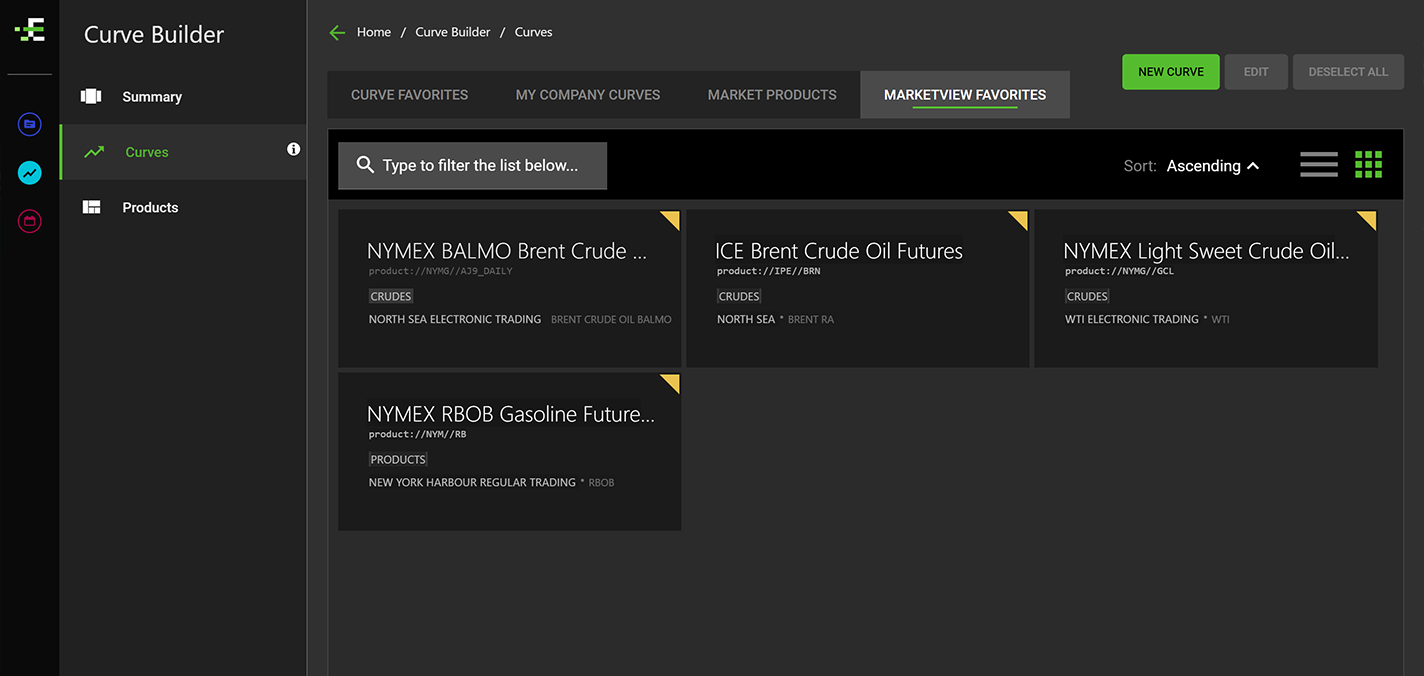Click product://NYMG//GCL text
1424x676 pixels.
pyautogui.click(x=1120, y=271)
